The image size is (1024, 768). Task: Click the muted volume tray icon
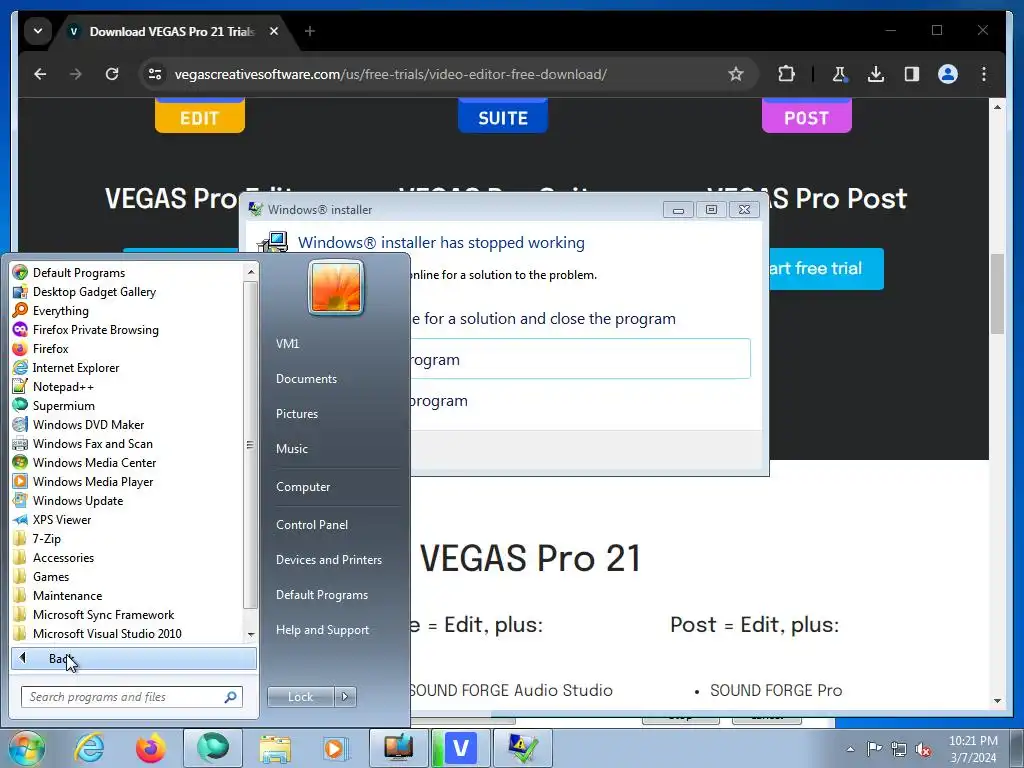(x=923, y=749)
